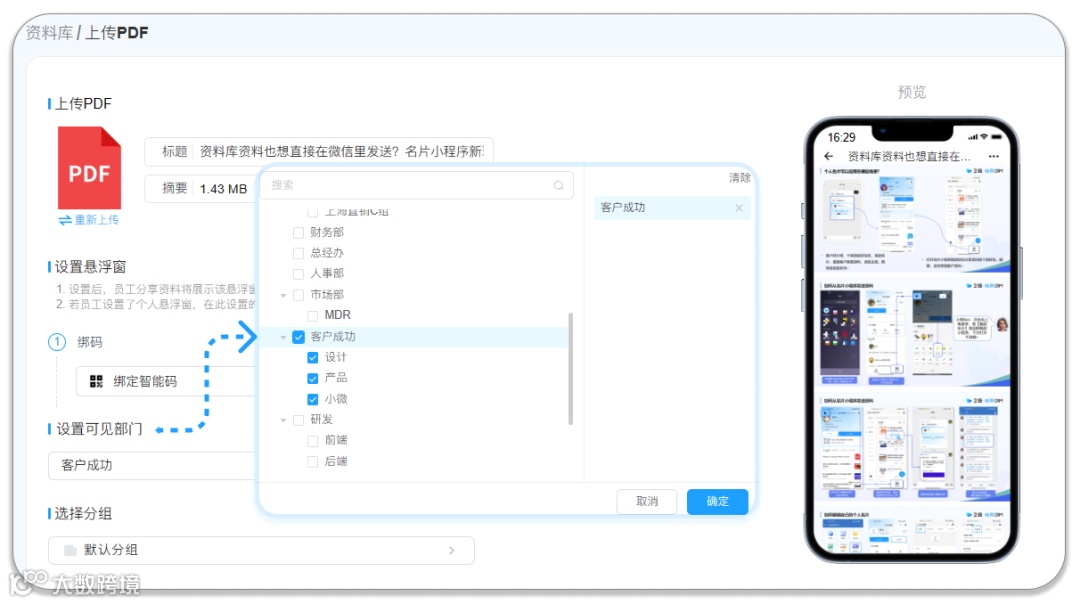This screenshot has width=1080, height=604.
Task: Remove 客户成功 from selected list with X
Action: tap(739, 208)
